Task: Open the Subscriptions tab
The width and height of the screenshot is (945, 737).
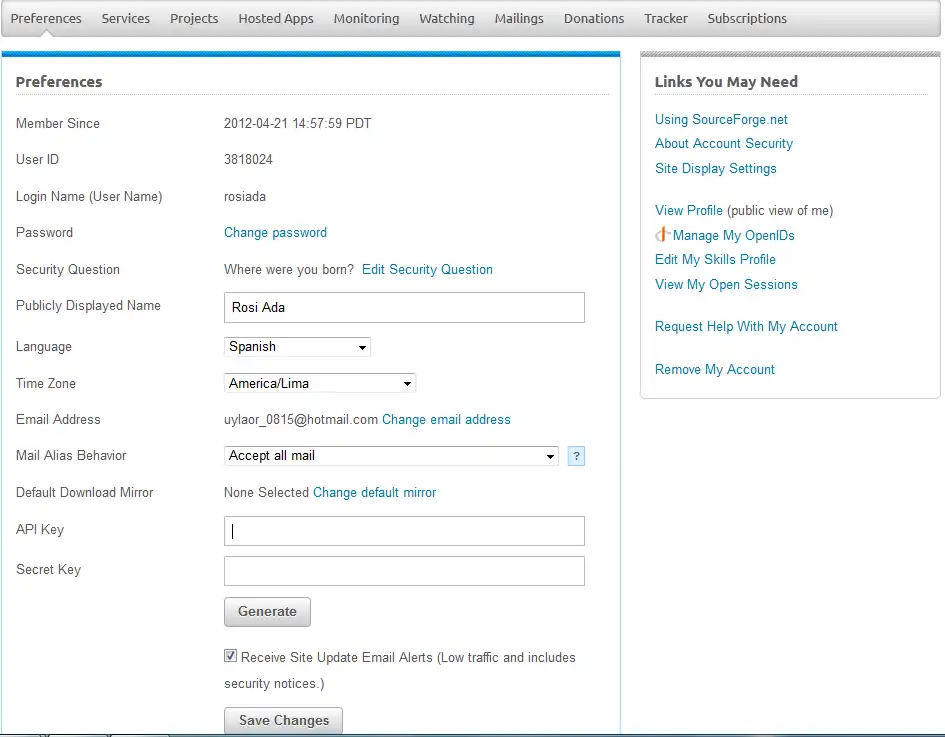Action: [747, 19]
